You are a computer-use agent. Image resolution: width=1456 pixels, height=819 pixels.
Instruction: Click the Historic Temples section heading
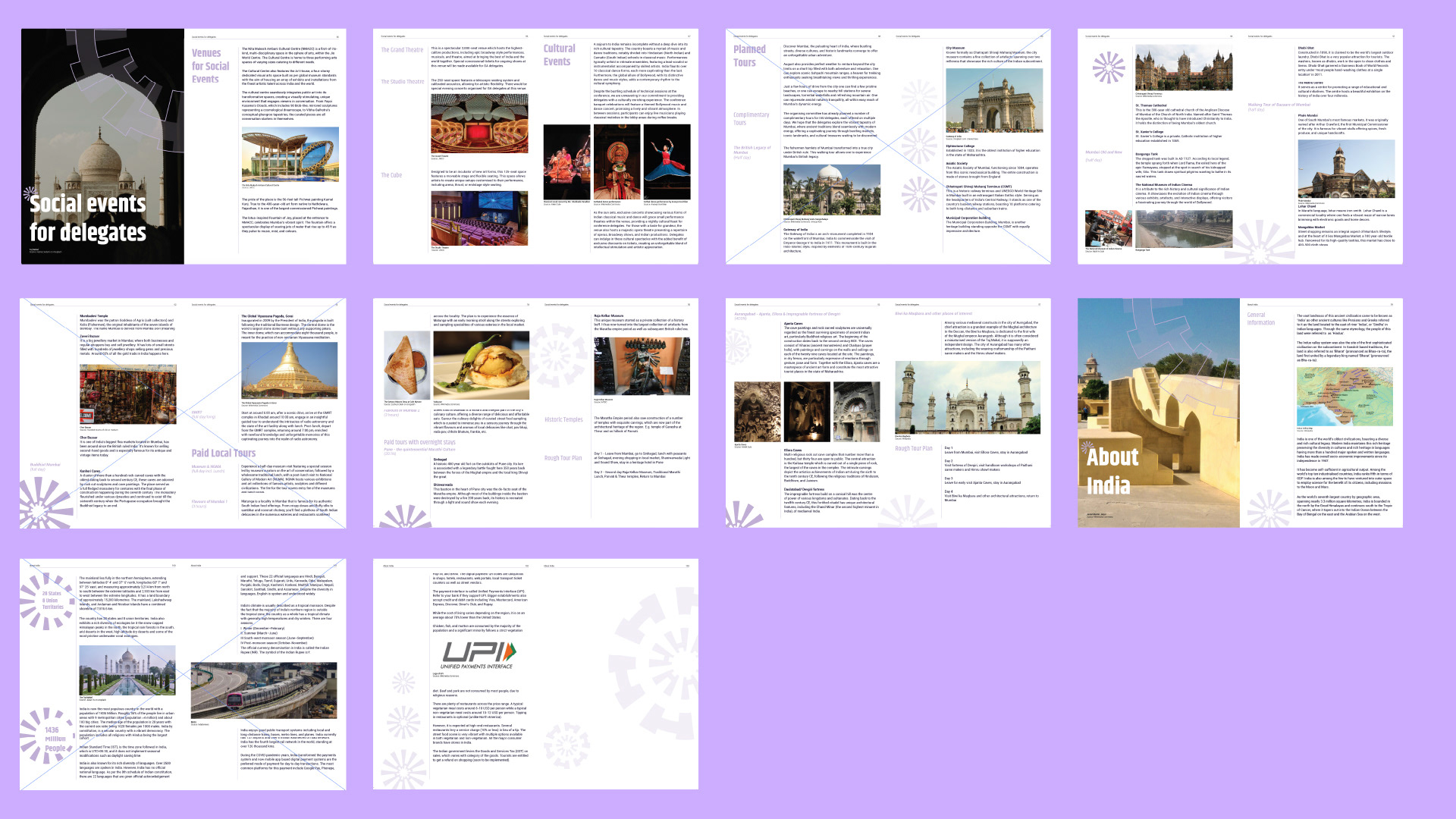pyautogui.click(x=563, y=419)
